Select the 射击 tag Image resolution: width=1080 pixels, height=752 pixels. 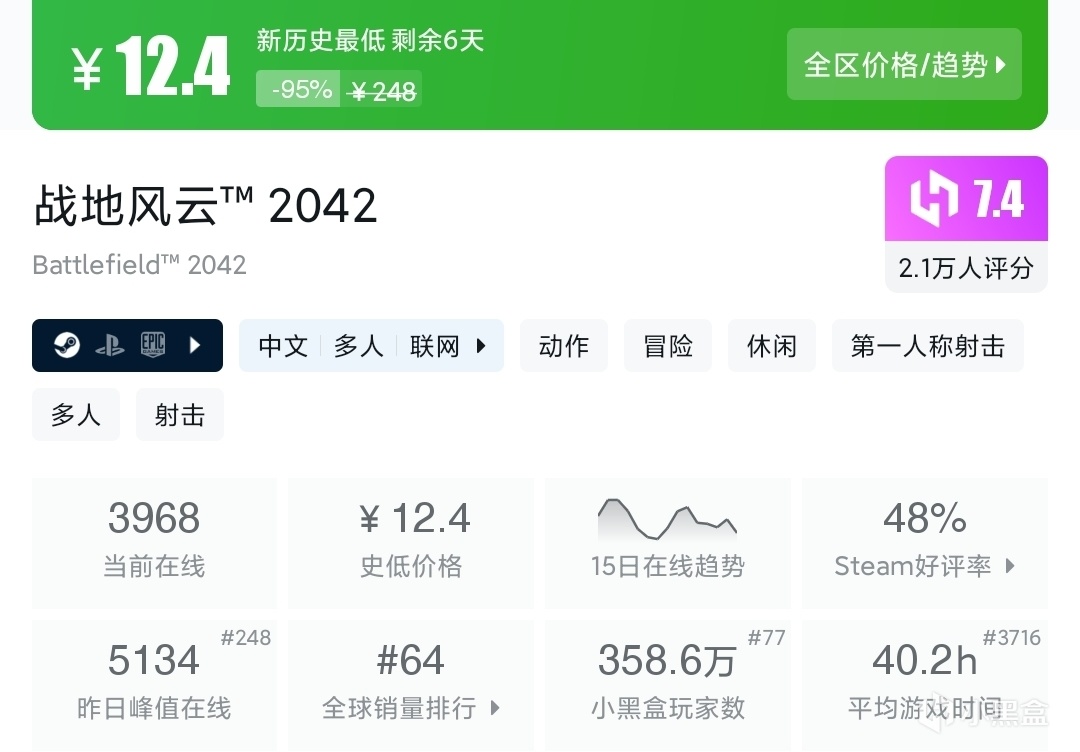coord(180,415)
